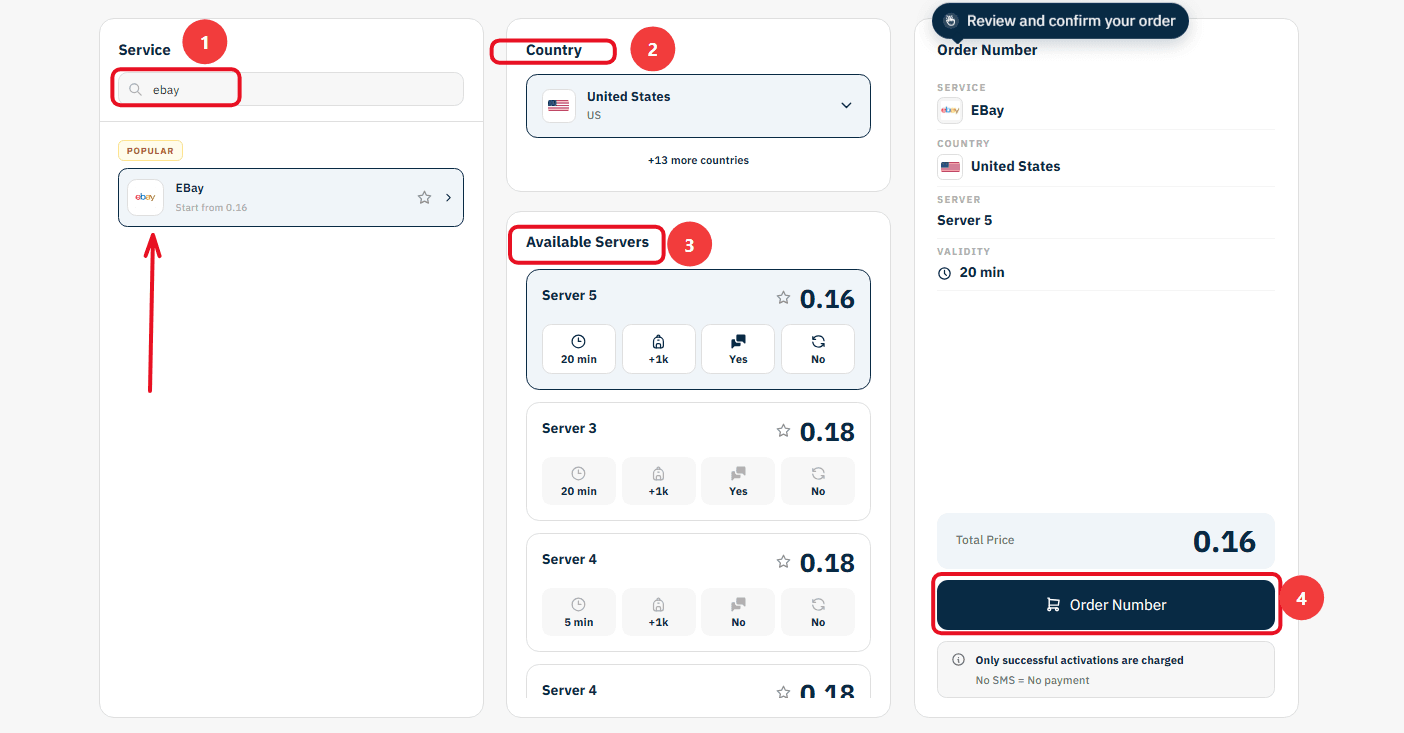Select the Server 4 card with 5 min validity
Image resolution: width=1404 pixels, height=733 pixels.
[x=698, y=593]
